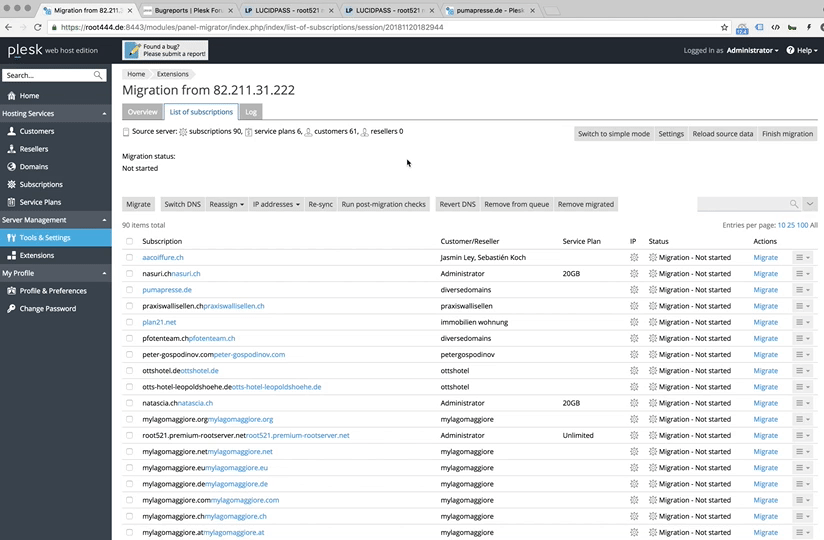Check the aacoiffure.ch row checkbox
The image size is (824, 540).
click(129, 257)
